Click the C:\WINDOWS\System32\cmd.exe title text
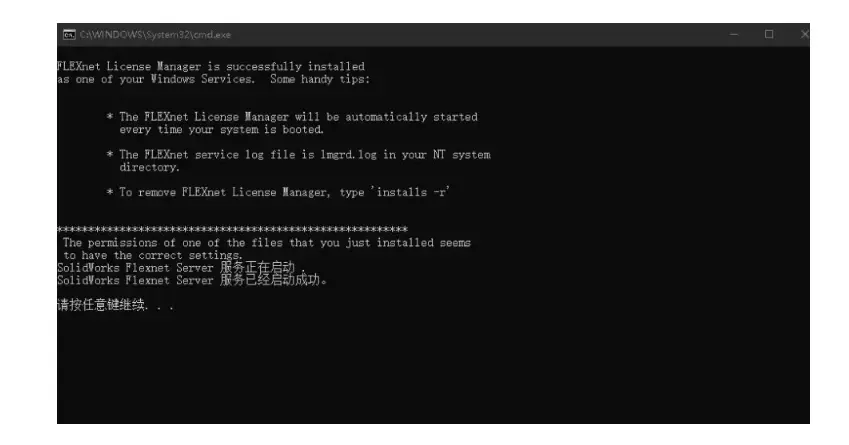Image resolution: width=849 pixels, height=445 pixels. tap(155, 35)
